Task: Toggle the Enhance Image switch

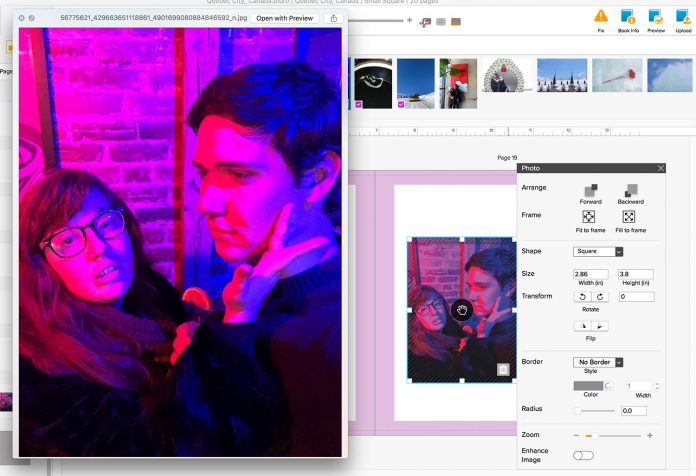Action: pyautogui.click(x=583, y=455)
